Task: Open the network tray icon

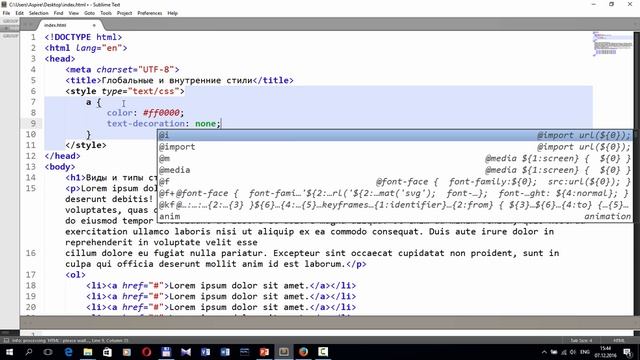Action: coord(564,352)
